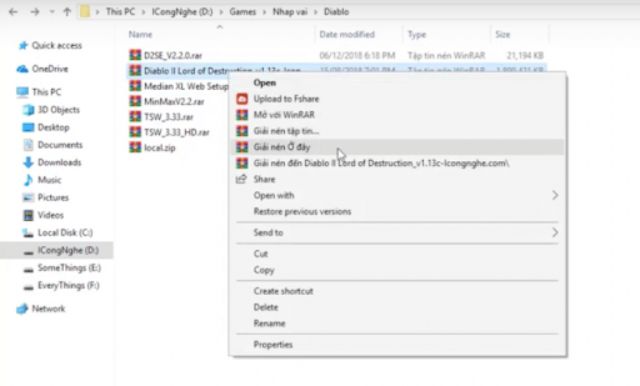Click the Downloads arrow icon
Screen dimensions: 640x386
click(x=28, y=162)
